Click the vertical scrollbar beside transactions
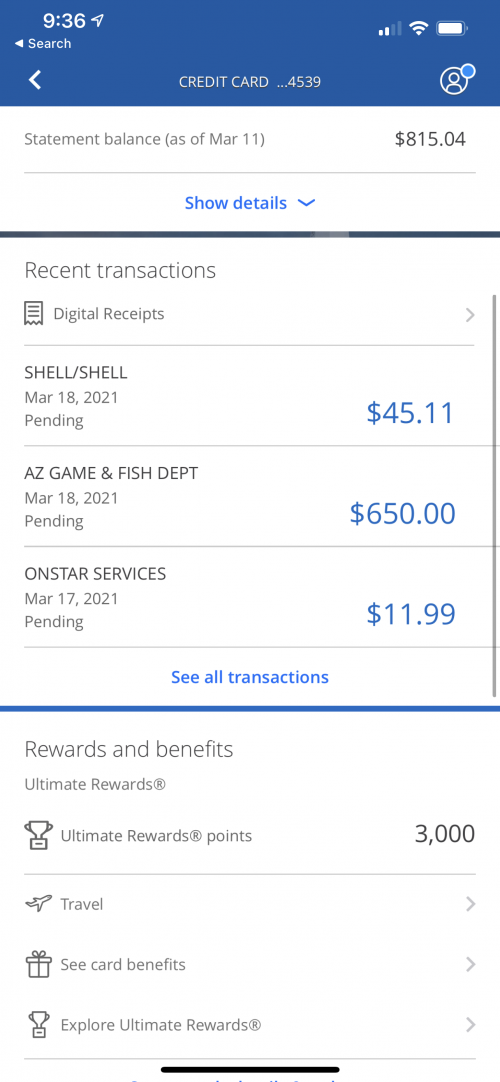The height and width of the screenshot is (1082, 500). pos(494,495)
